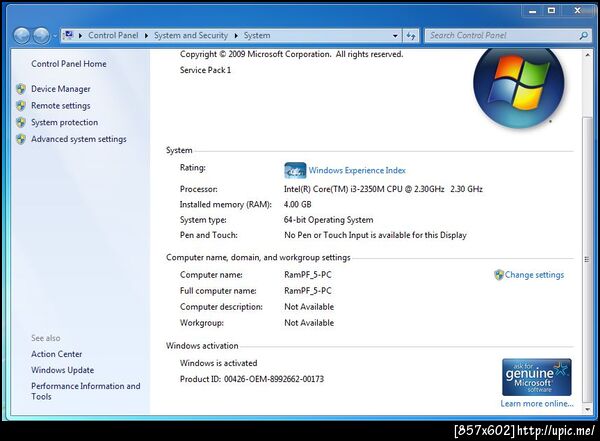Close the System window
The width and height of the screenshot is (600, 441).
tap(577, 11)
